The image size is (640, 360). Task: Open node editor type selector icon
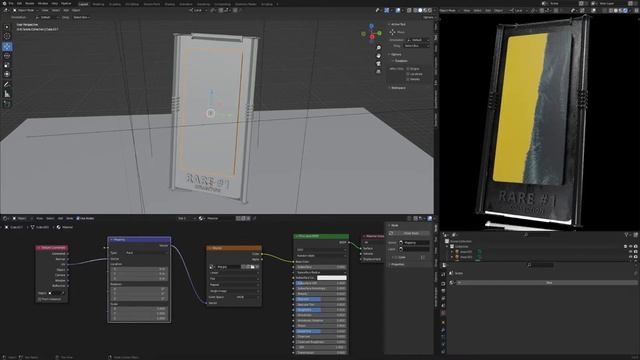(x=6, y=218)
